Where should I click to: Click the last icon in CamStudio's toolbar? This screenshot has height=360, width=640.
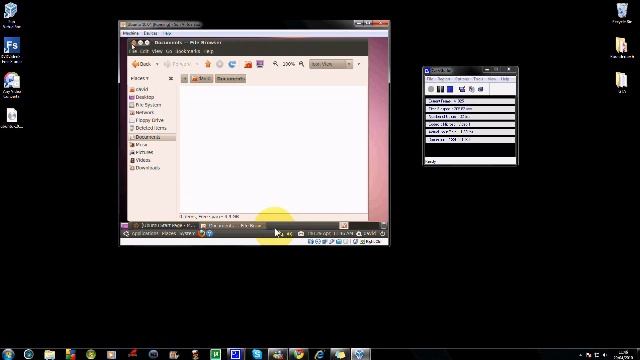(x=480, y=89)
